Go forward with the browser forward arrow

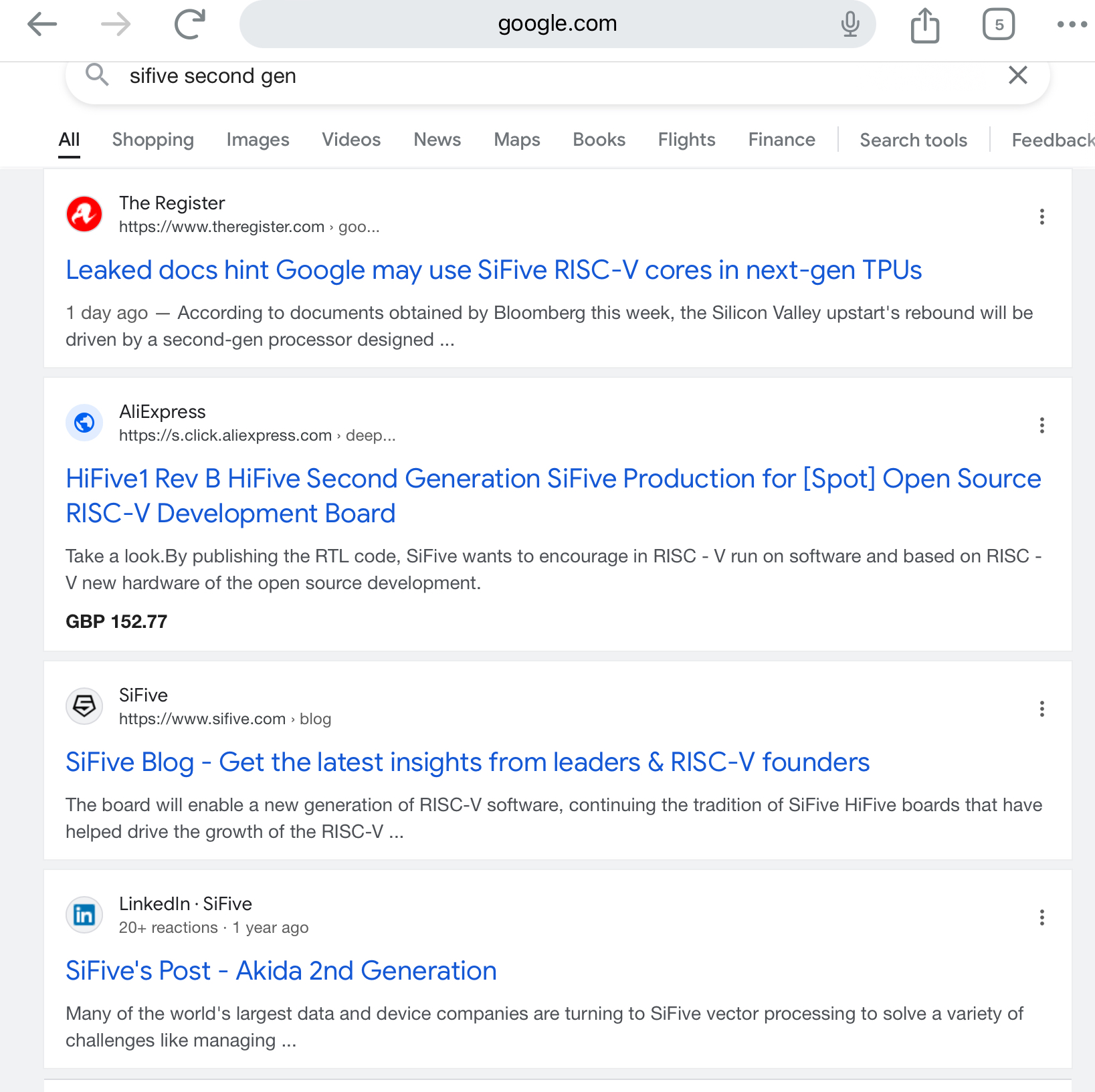[116, 25]
